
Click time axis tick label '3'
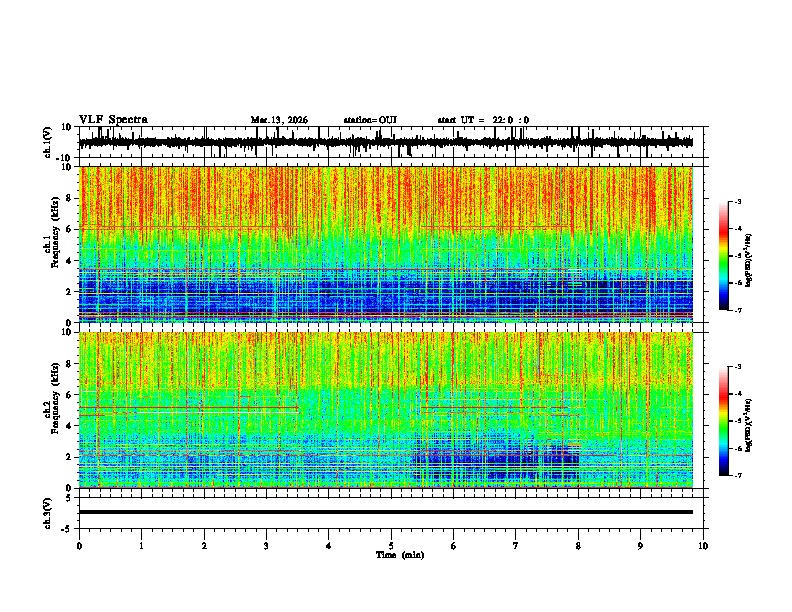click(266, 546)
